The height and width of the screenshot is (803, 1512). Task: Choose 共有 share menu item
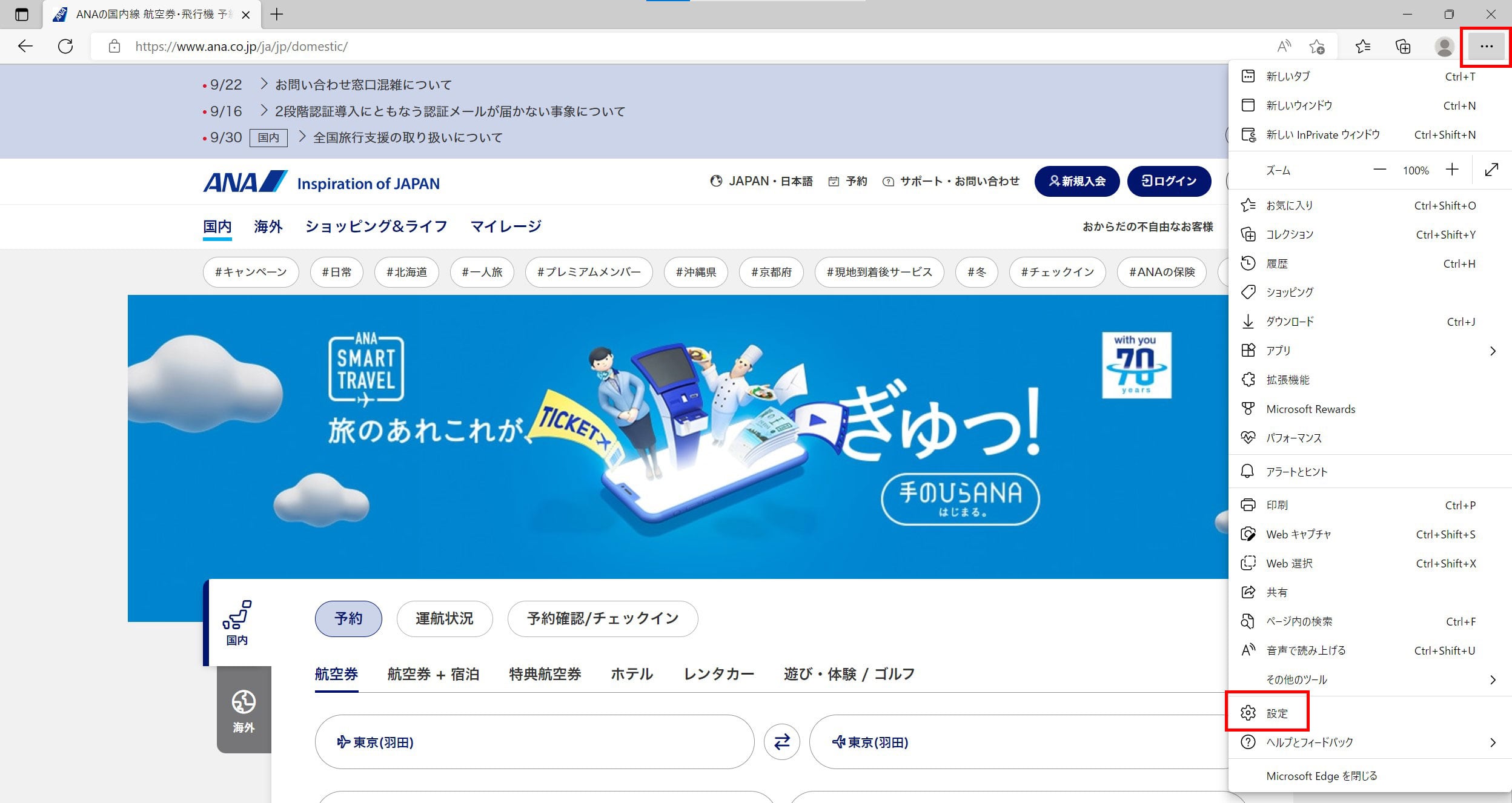[1370, 592]
